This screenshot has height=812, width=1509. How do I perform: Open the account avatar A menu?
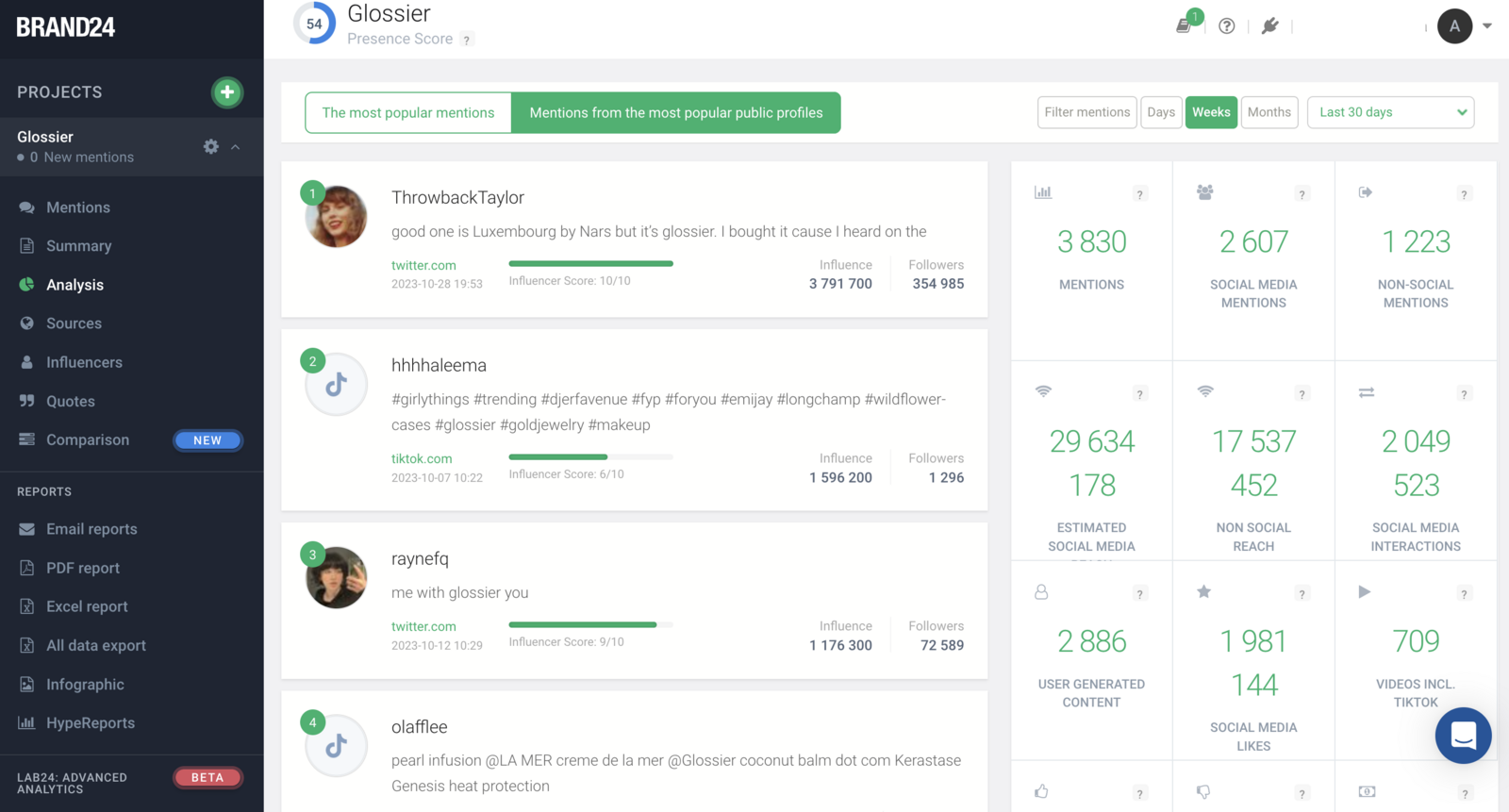coord(1454,26)
